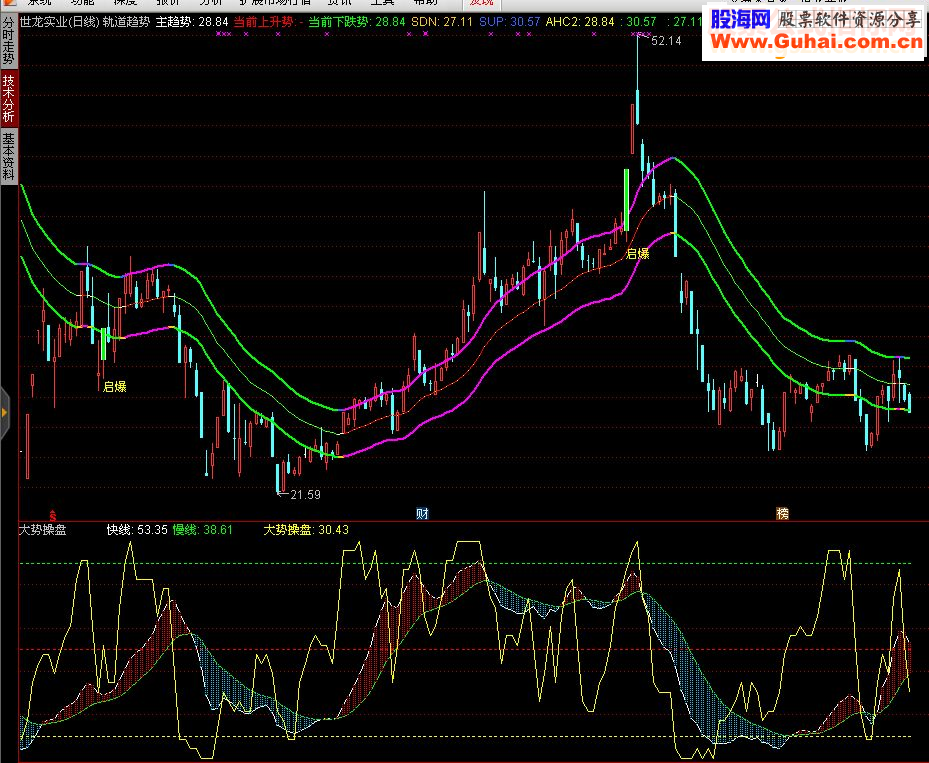
Task: Expand the left panel with the orange arrow
Action: (x=5, y=413)
